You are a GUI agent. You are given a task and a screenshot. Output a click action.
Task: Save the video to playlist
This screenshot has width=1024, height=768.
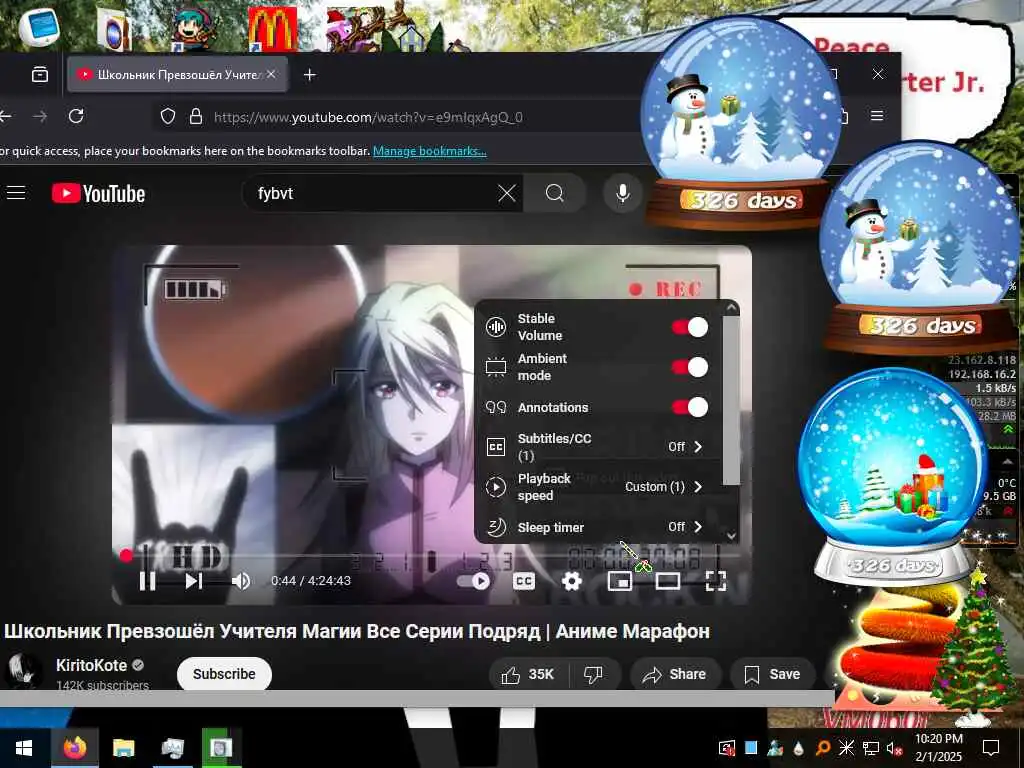coord(773,675)
